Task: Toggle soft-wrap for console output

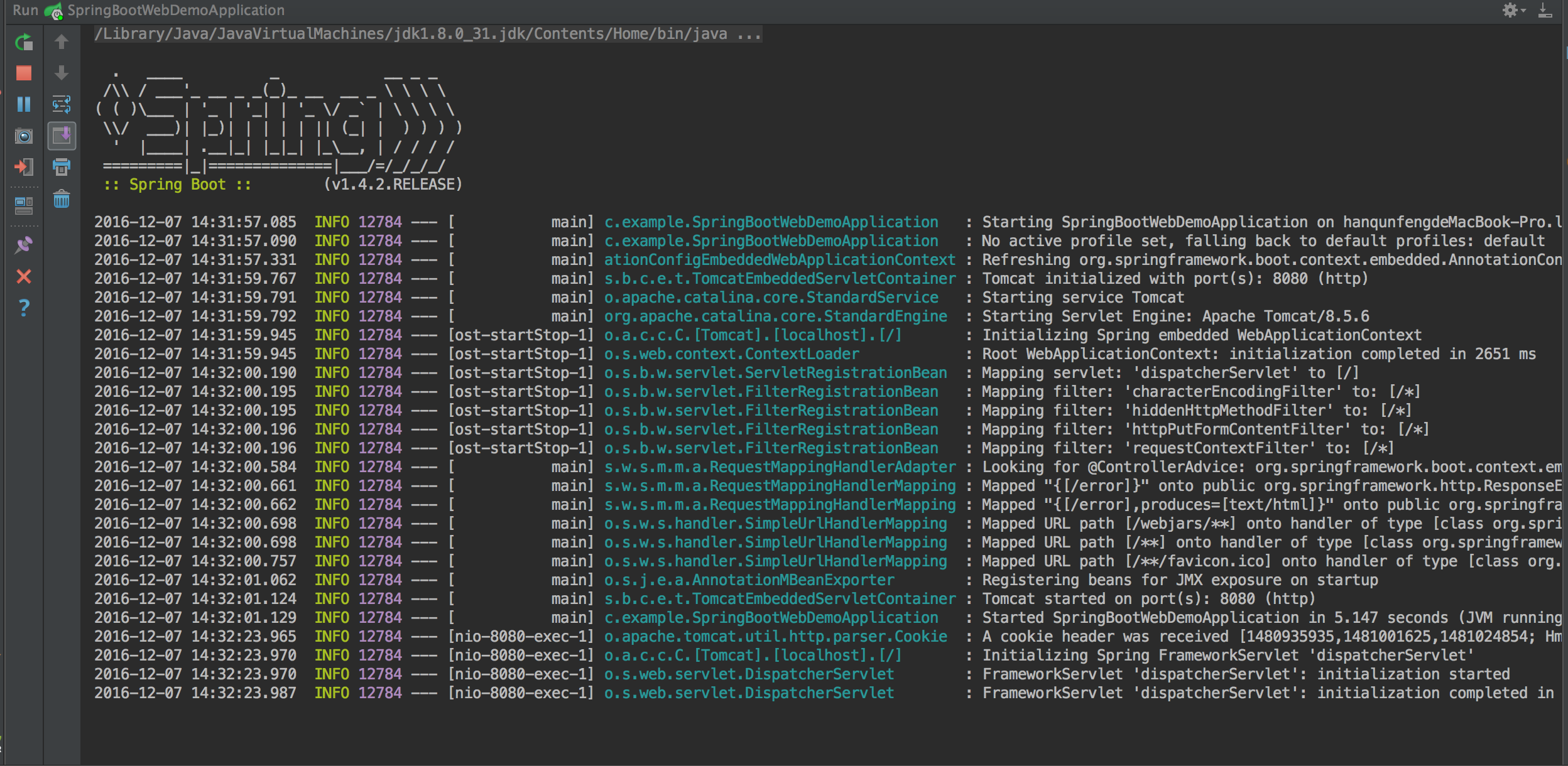Action: pos(62,104)
